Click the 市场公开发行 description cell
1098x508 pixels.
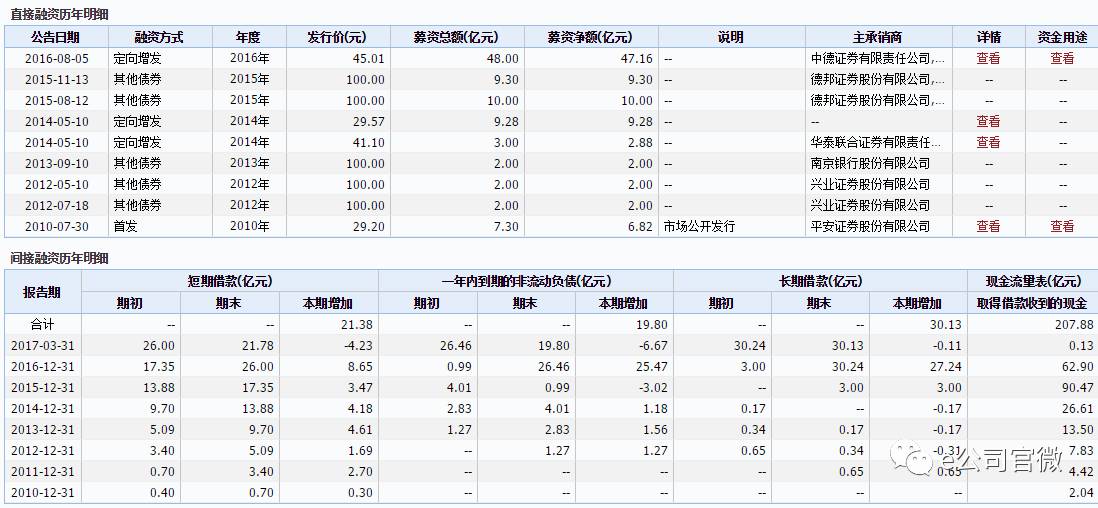point(699,226)
